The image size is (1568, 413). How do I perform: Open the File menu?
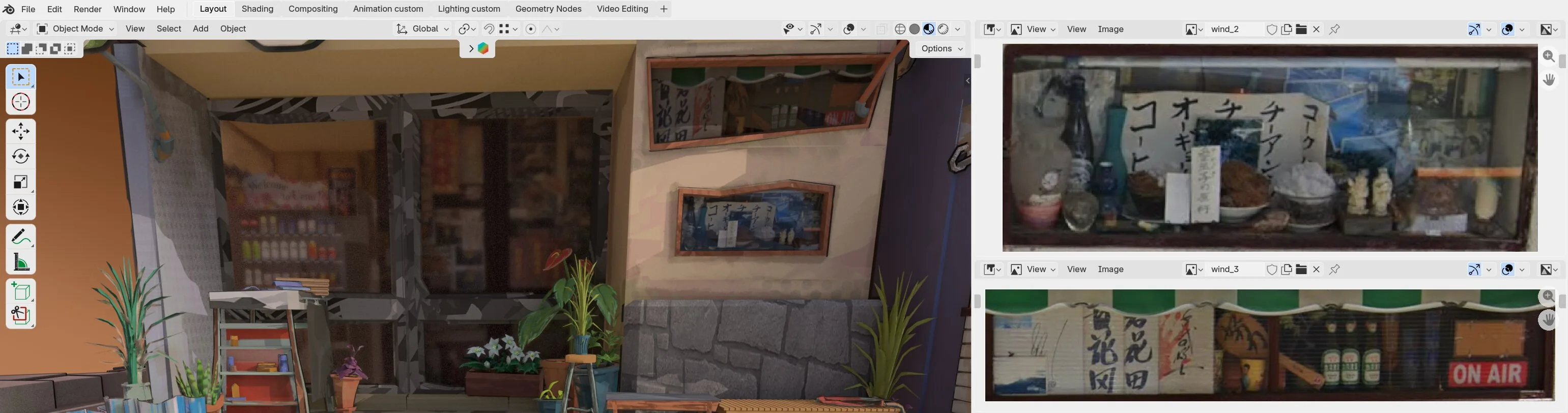[28, 9]
